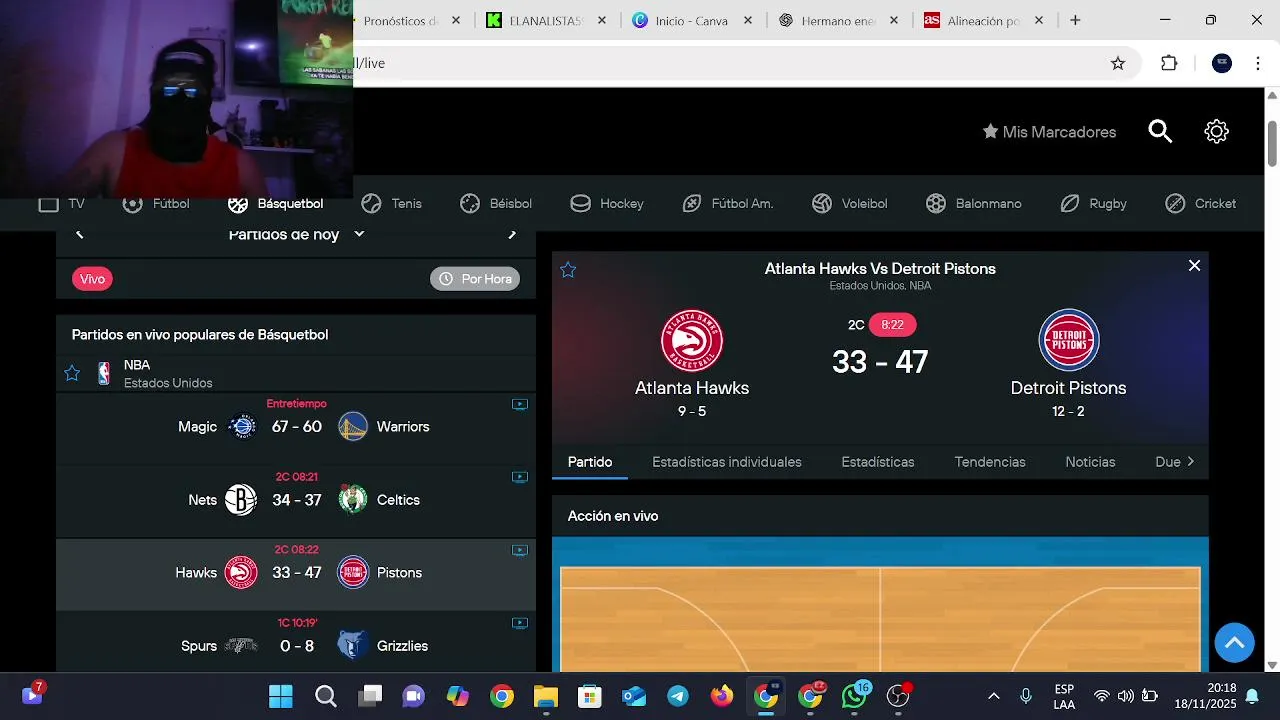The image size is (1280, 720).
Task: Select the Fútbol sport category
Action: pyautogui.click(x=156, y=204)
